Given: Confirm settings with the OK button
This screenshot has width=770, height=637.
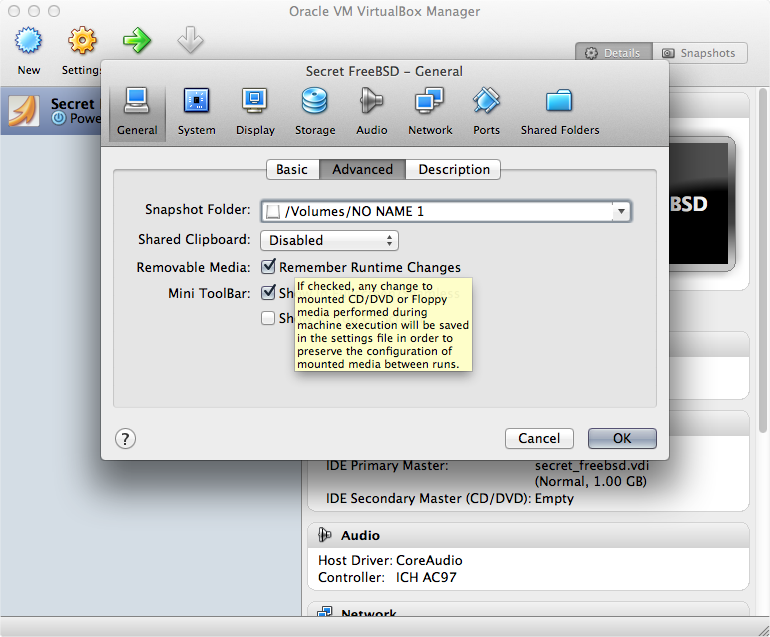Looking at the screenshot, I should [622, 438].
